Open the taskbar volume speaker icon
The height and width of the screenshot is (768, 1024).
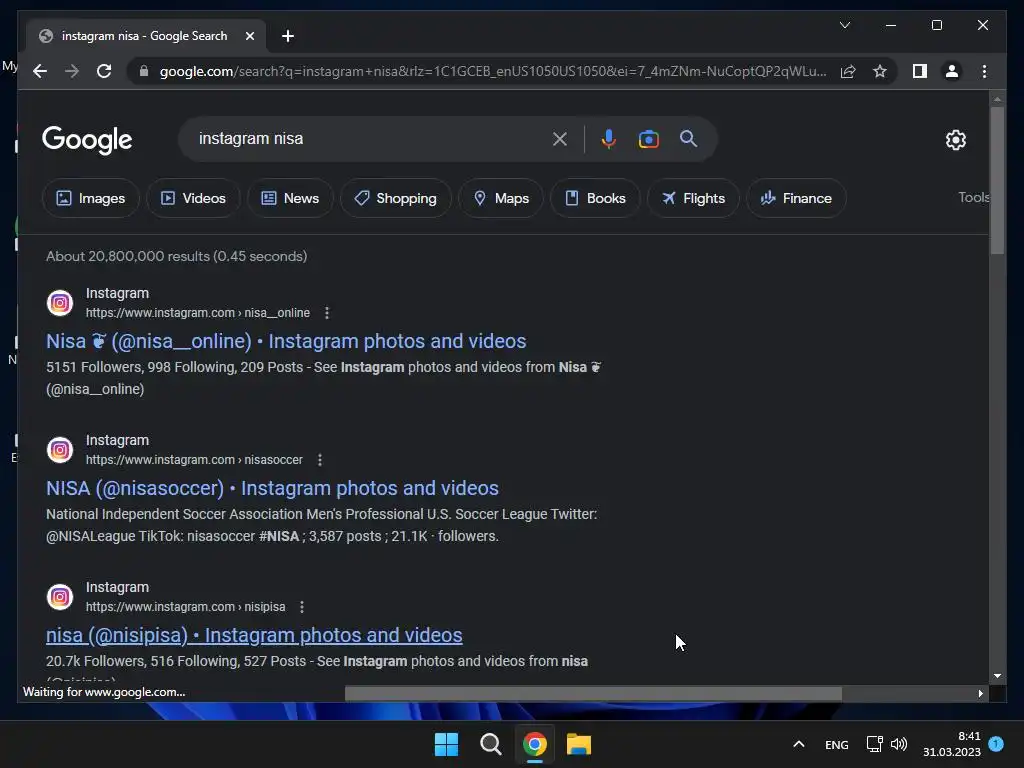[x=899, y=744]
